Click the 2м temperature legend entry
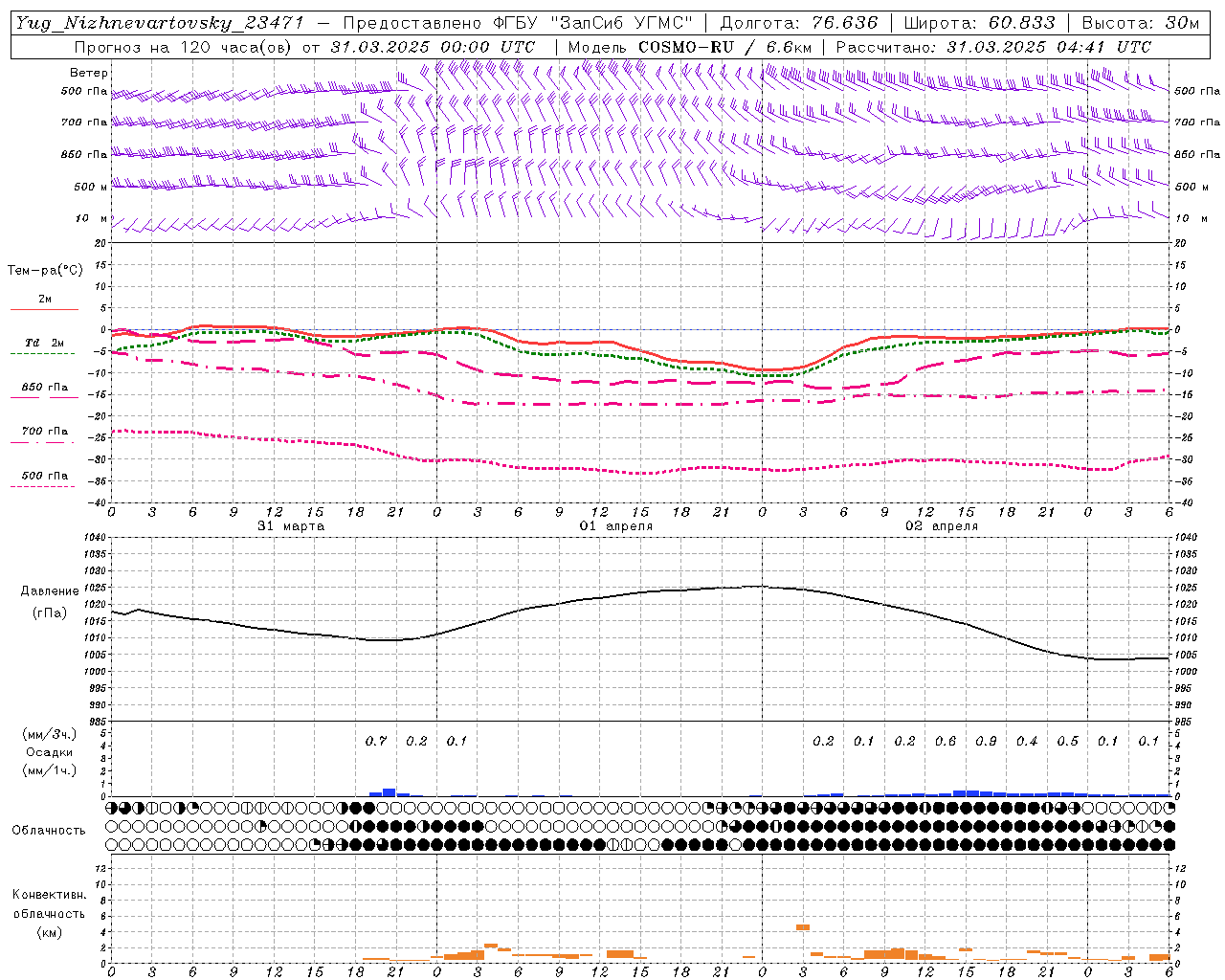Screen dimensions: 1225x980 pyautogui.click(x=45, y=300)
